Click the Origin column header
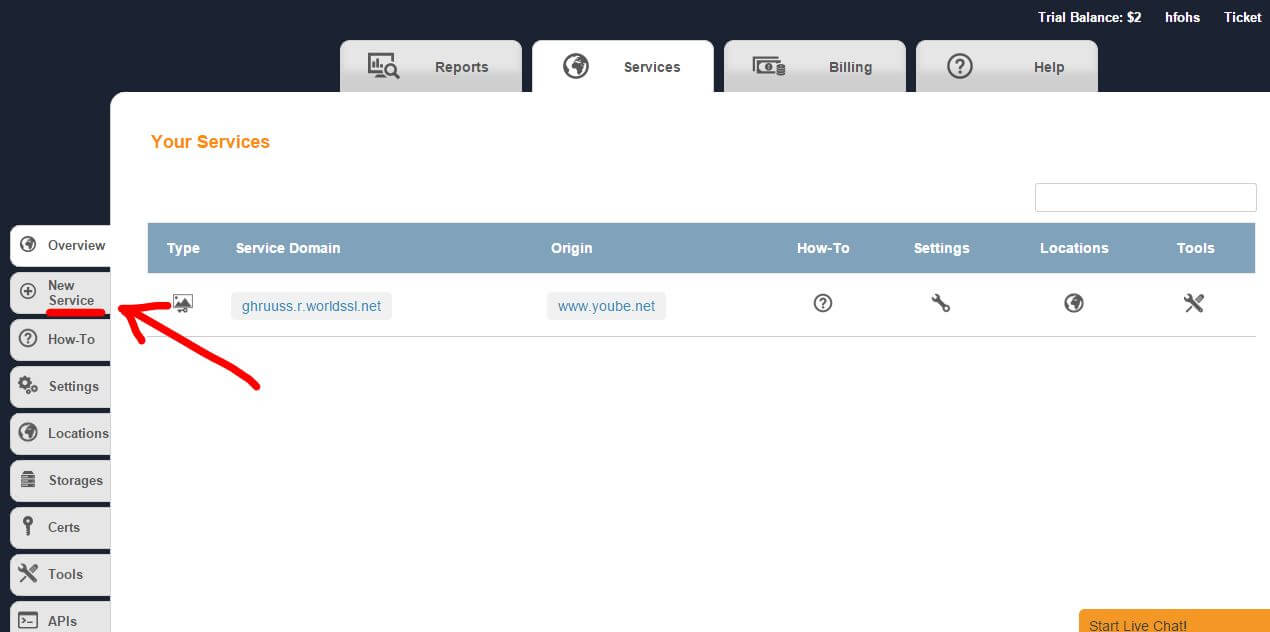This screenshot has height=632, width=1270. tap(572, 248)
